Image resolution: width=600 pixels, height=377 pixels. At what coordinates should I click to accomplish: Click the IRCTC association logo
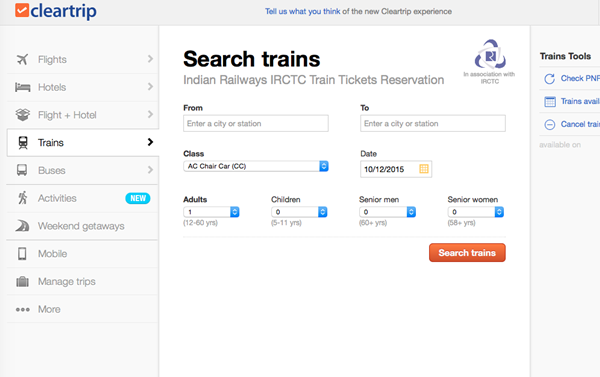(490, 54)
